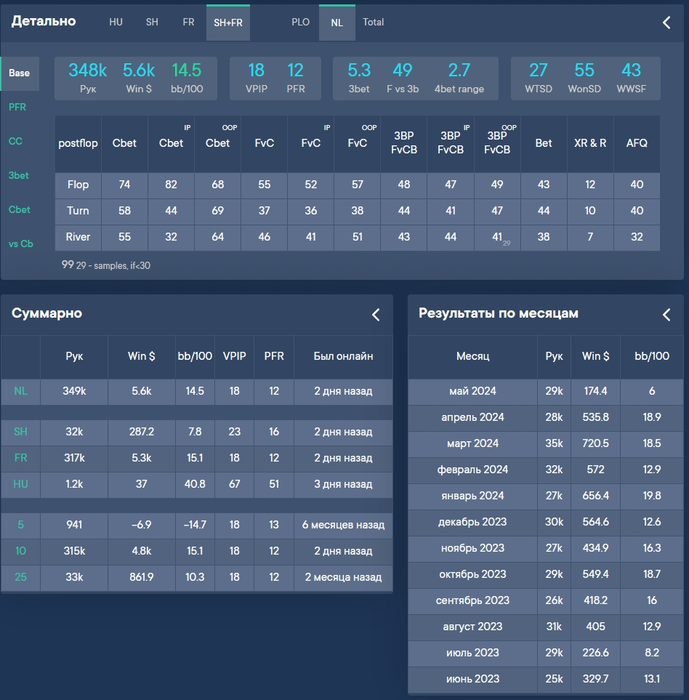689x700 pixels.
Task: Click the 348k Рук stat
Action: 88,78
